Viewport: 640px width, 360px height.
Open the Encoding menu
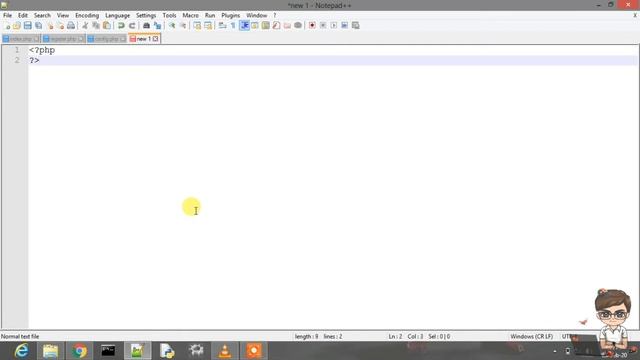tap(87, 15)
